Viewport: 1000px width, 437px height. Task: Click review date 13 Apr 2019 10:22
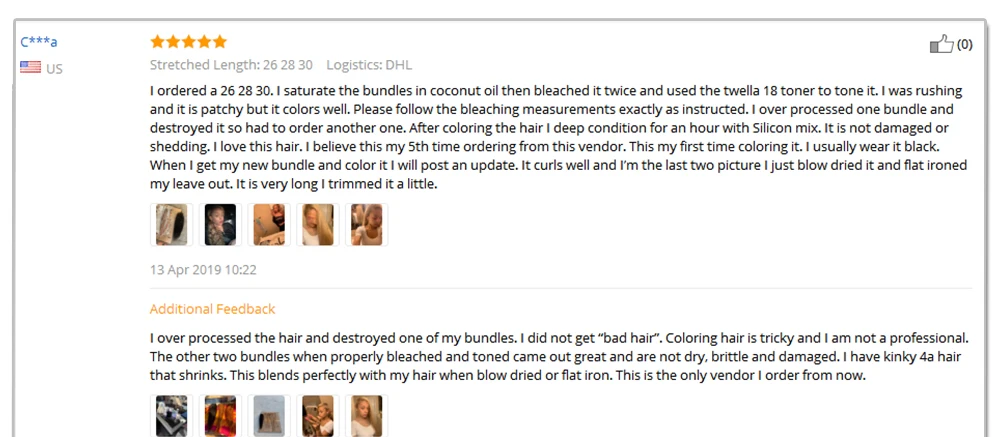coord(203,269)
